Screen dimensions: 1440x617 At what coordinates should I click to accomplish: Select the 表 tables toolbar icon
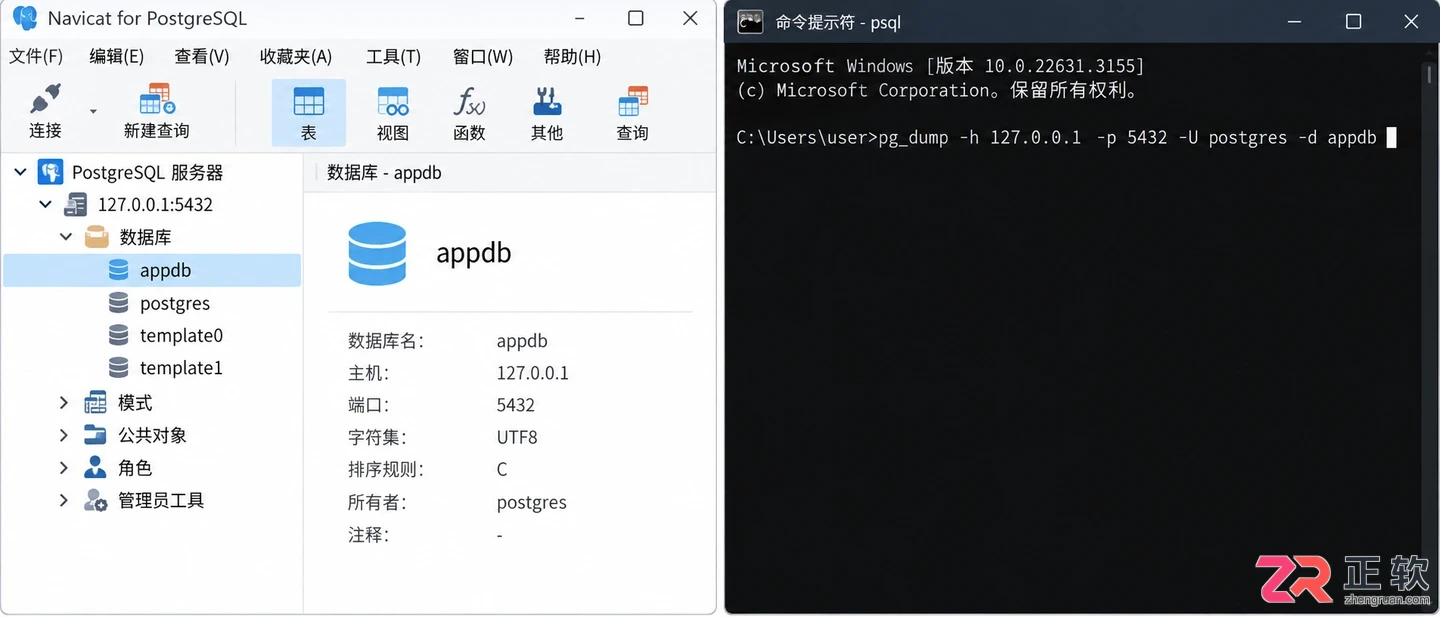coord(308,101)
